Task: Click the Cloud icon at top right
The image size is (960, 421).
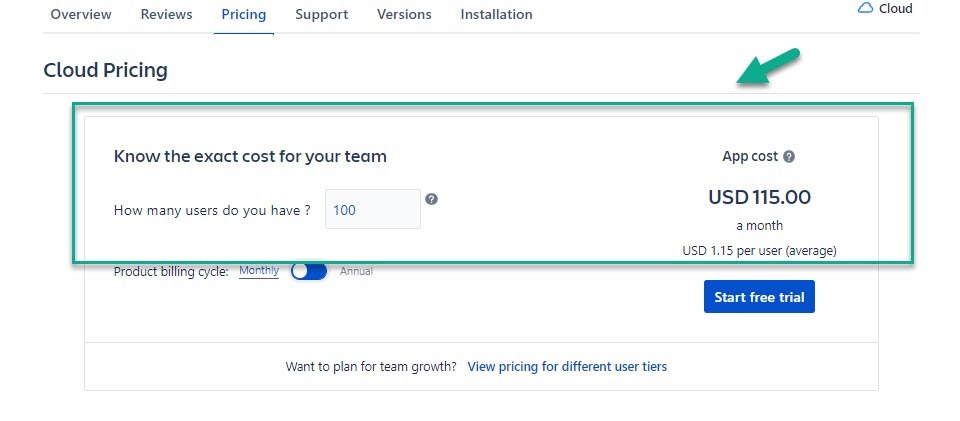Action: coord(866,8)
